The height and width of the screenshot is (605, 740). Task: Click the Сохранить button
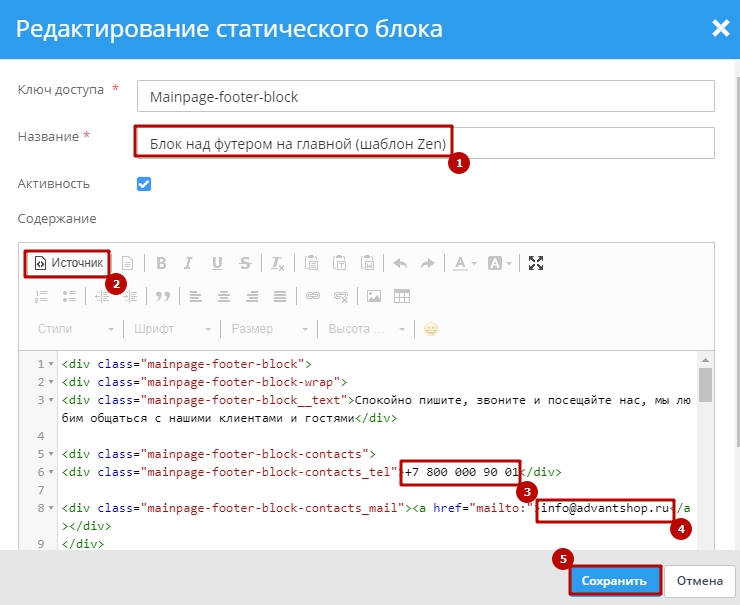616,580
